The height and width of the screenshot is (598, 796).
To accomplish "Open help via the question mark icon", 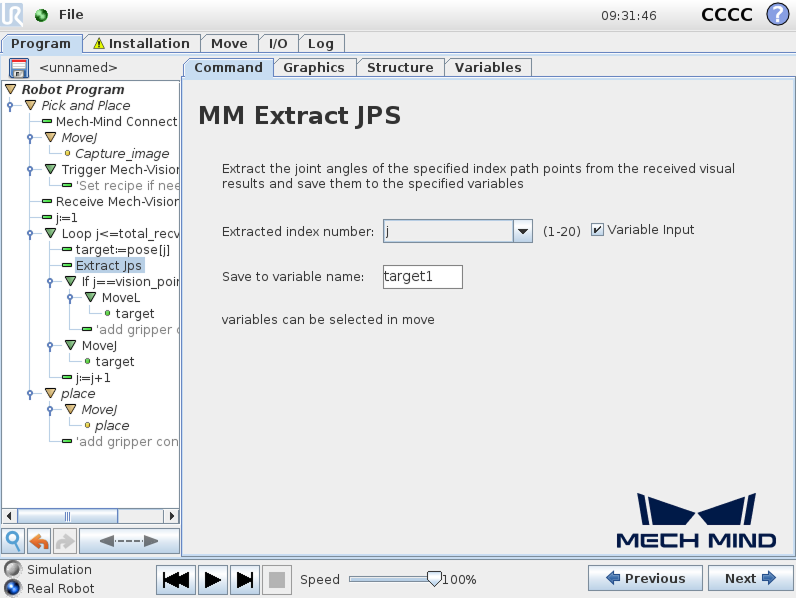I will click(x=778, y=14).
